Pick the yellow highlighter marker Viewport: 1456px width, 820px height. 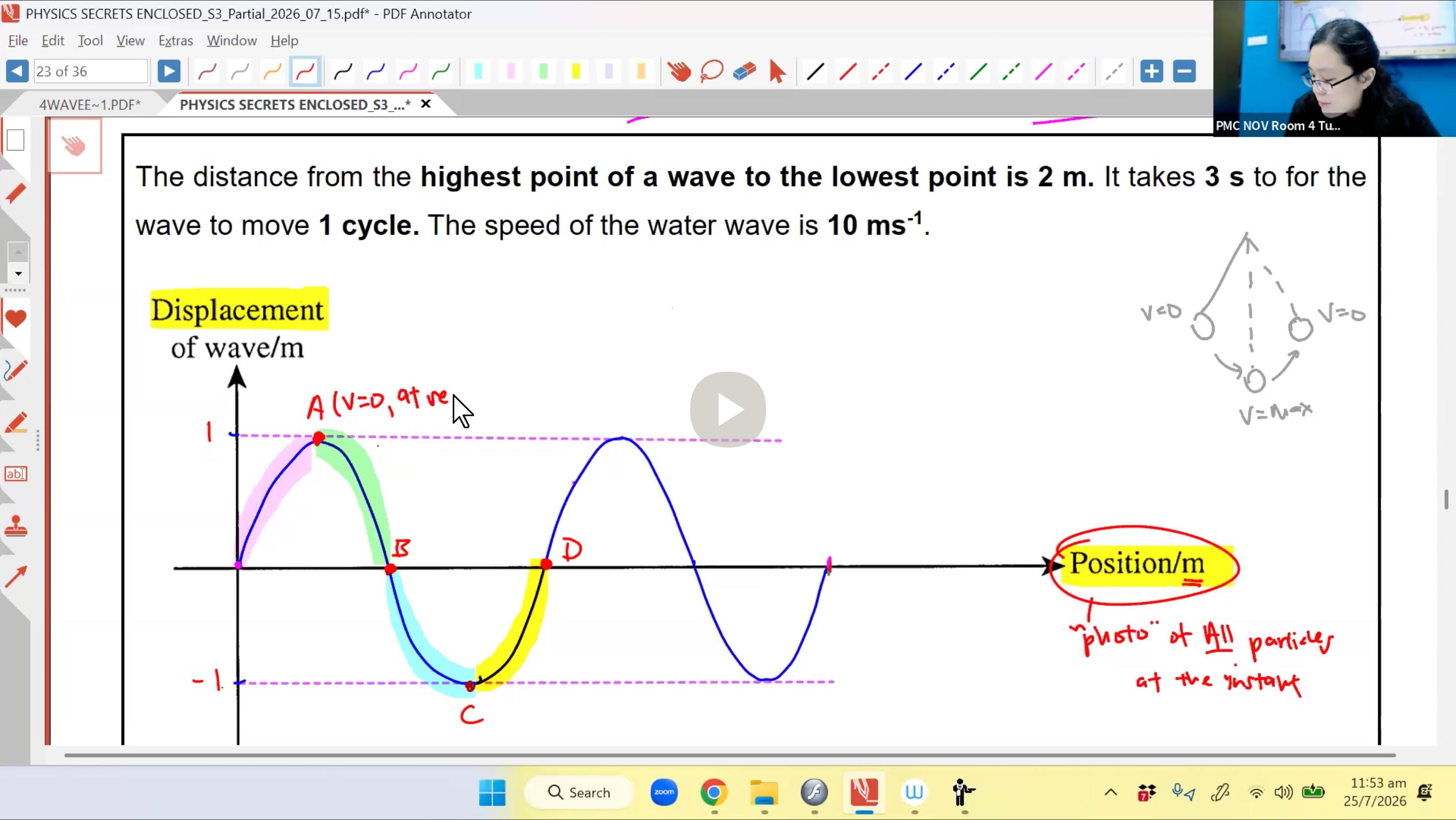tap(576, 71)
